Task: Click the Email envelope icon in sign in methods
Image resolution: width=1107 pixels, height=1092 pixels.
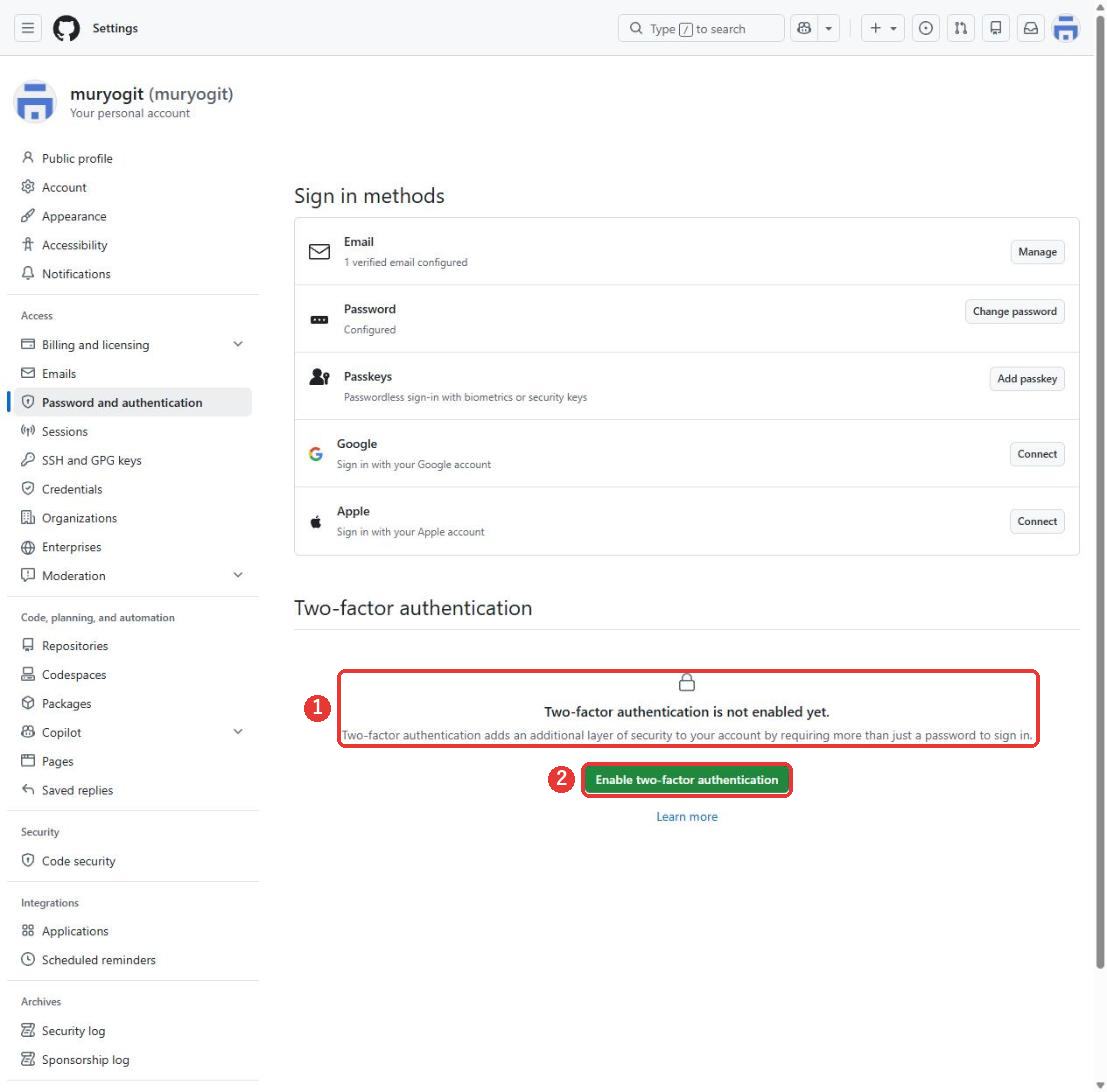Action: 319,251
